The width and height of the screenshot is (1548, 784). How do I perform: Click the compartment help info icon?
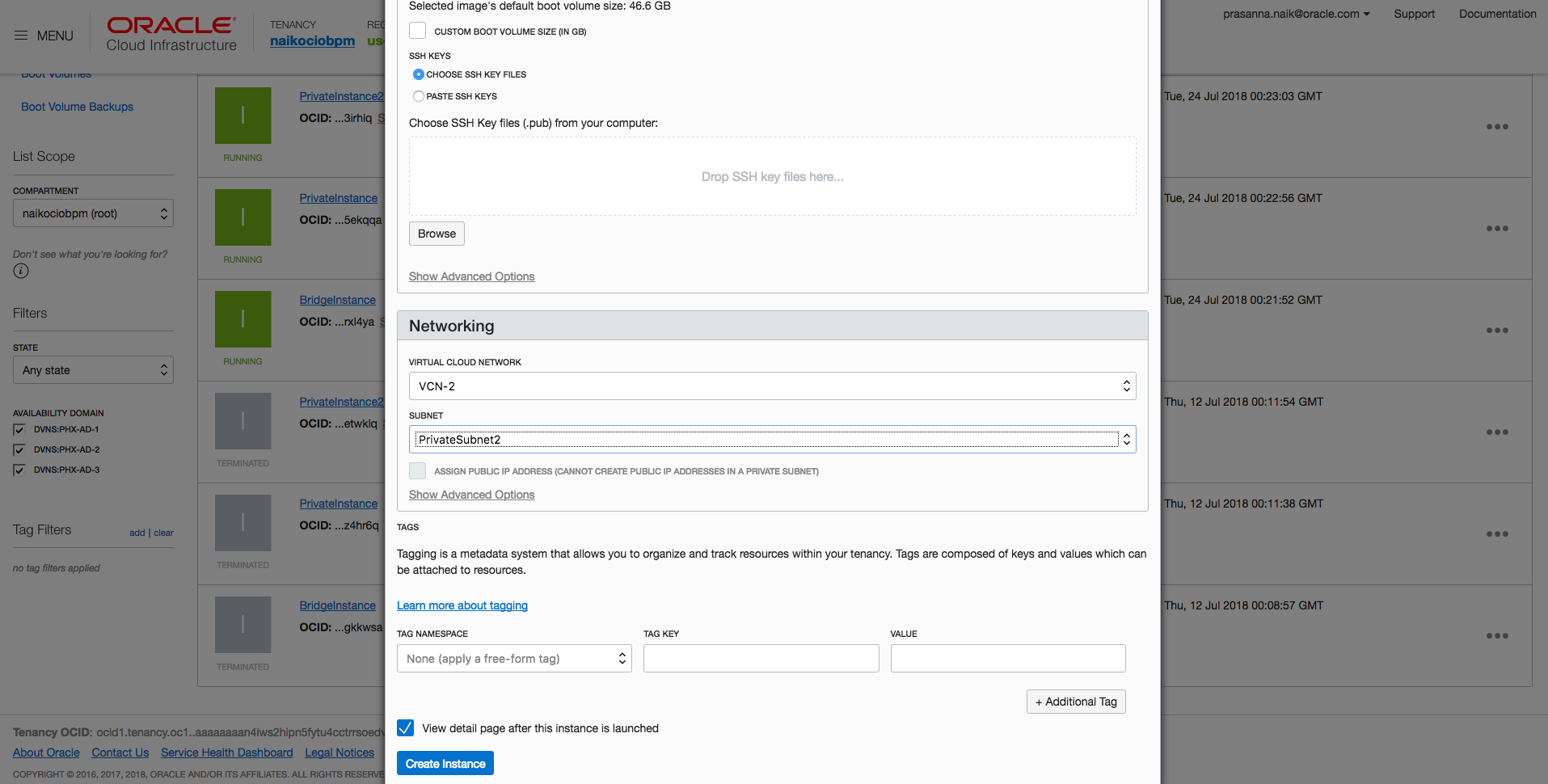(x=21, y=271)
